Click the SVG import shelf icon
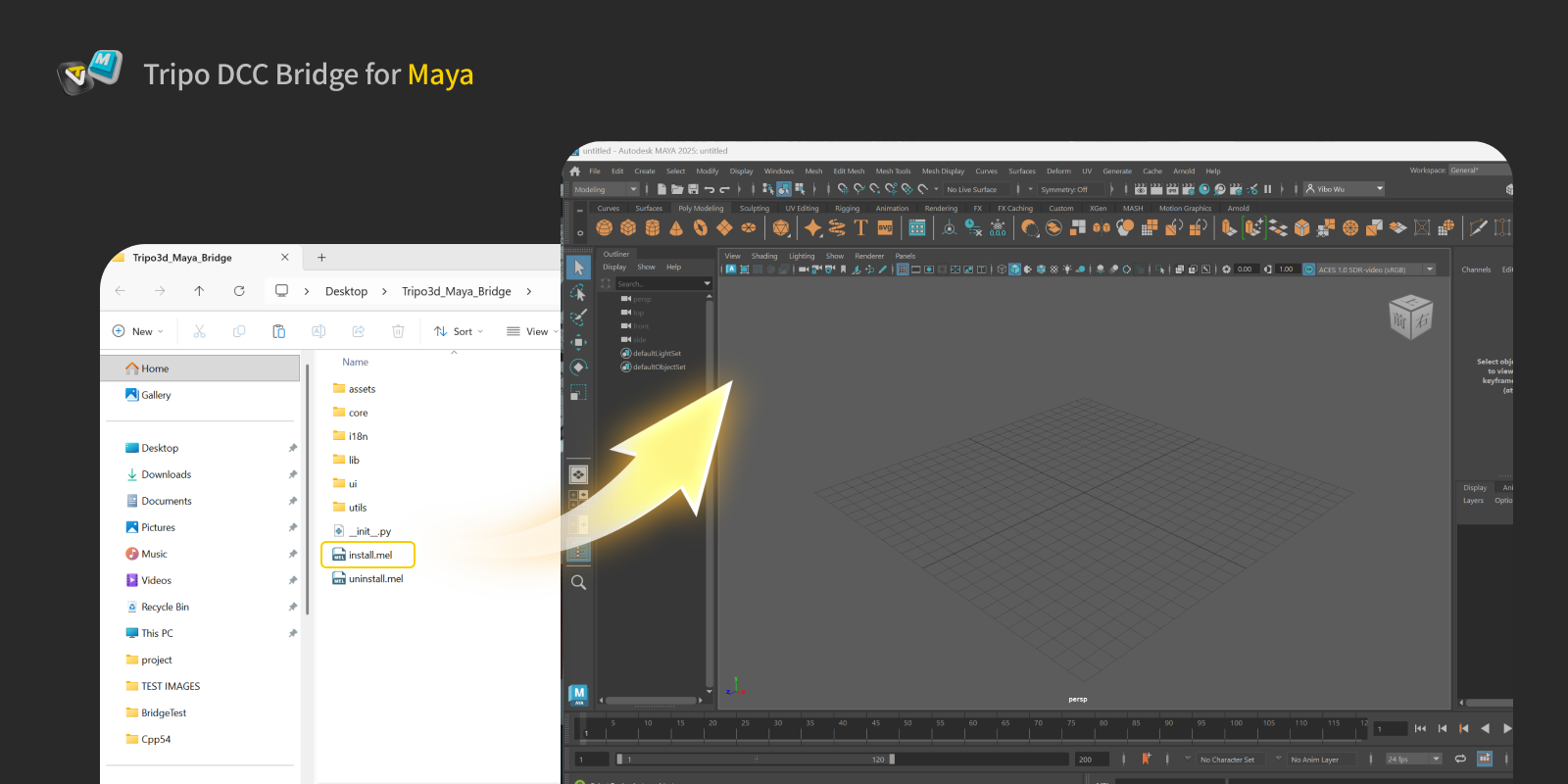 pyautogui.click(x=885, y=228)
